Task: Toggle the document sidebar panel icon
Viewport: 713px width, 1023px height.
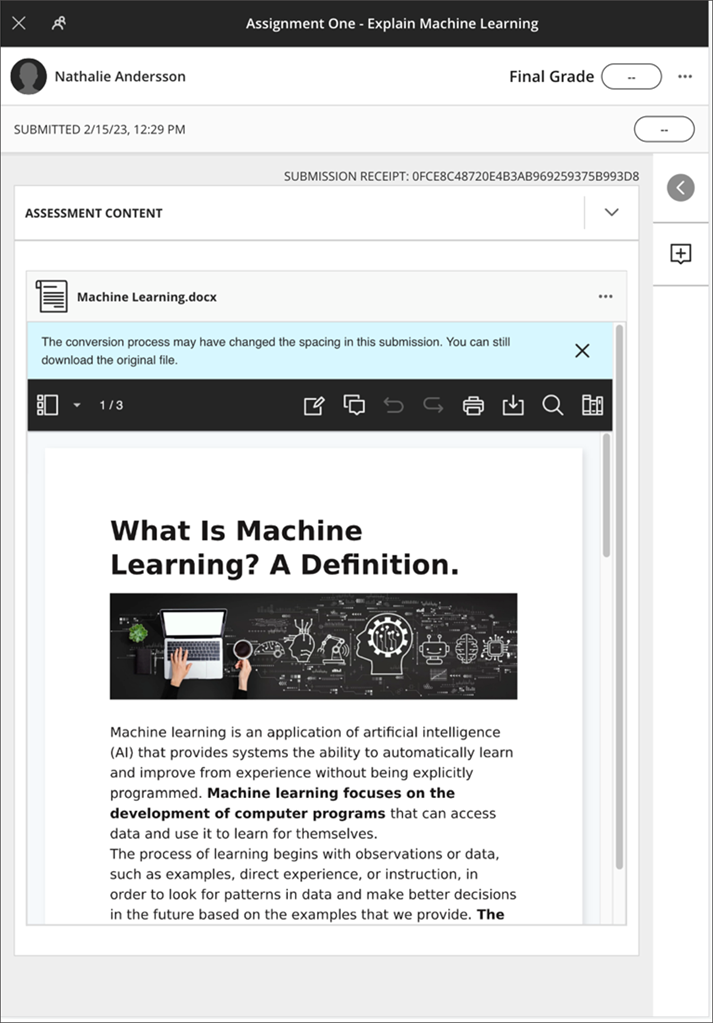Action: coord(47,405)
